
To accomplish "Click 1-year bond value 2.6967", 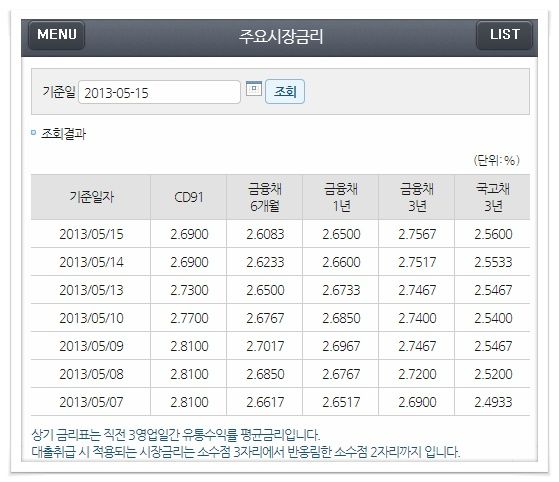I will click(x=341, y=346).
